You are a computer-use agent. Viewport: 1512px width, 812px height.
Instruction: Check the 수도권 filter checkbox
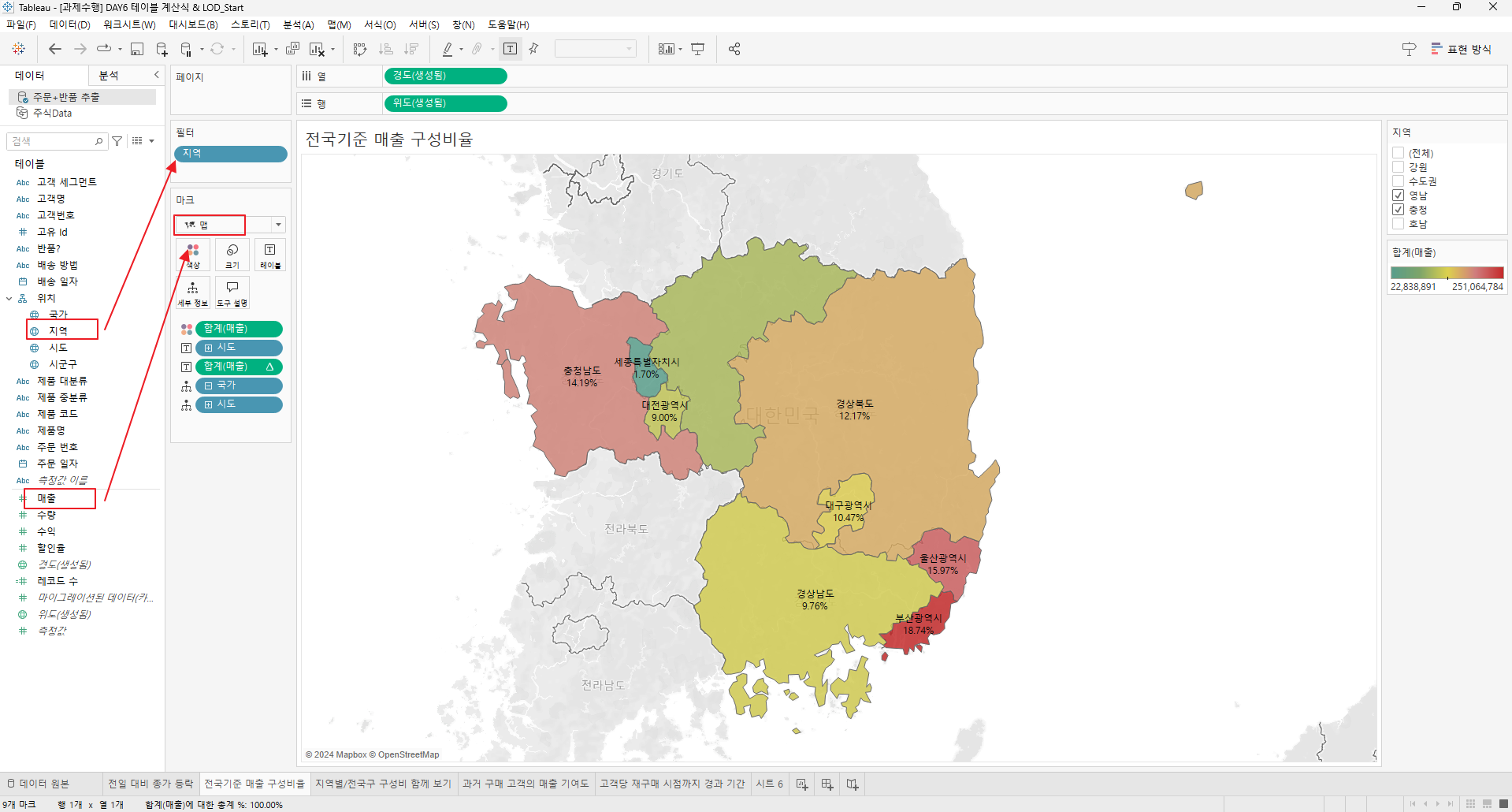[1399, 181]
